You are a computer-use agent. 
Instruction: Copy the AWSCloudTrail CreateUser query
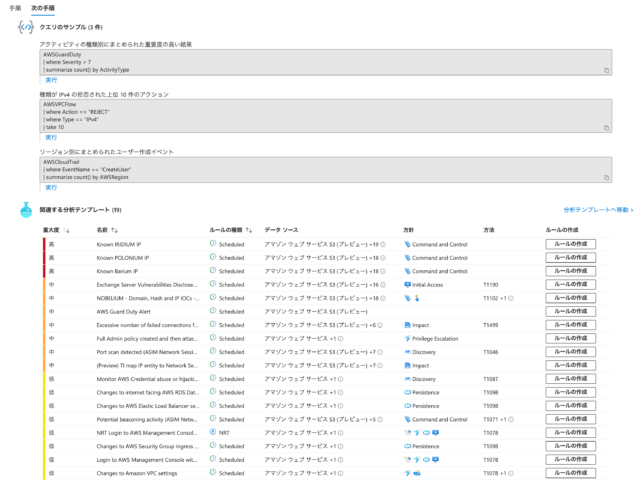[x=606, y=178]
